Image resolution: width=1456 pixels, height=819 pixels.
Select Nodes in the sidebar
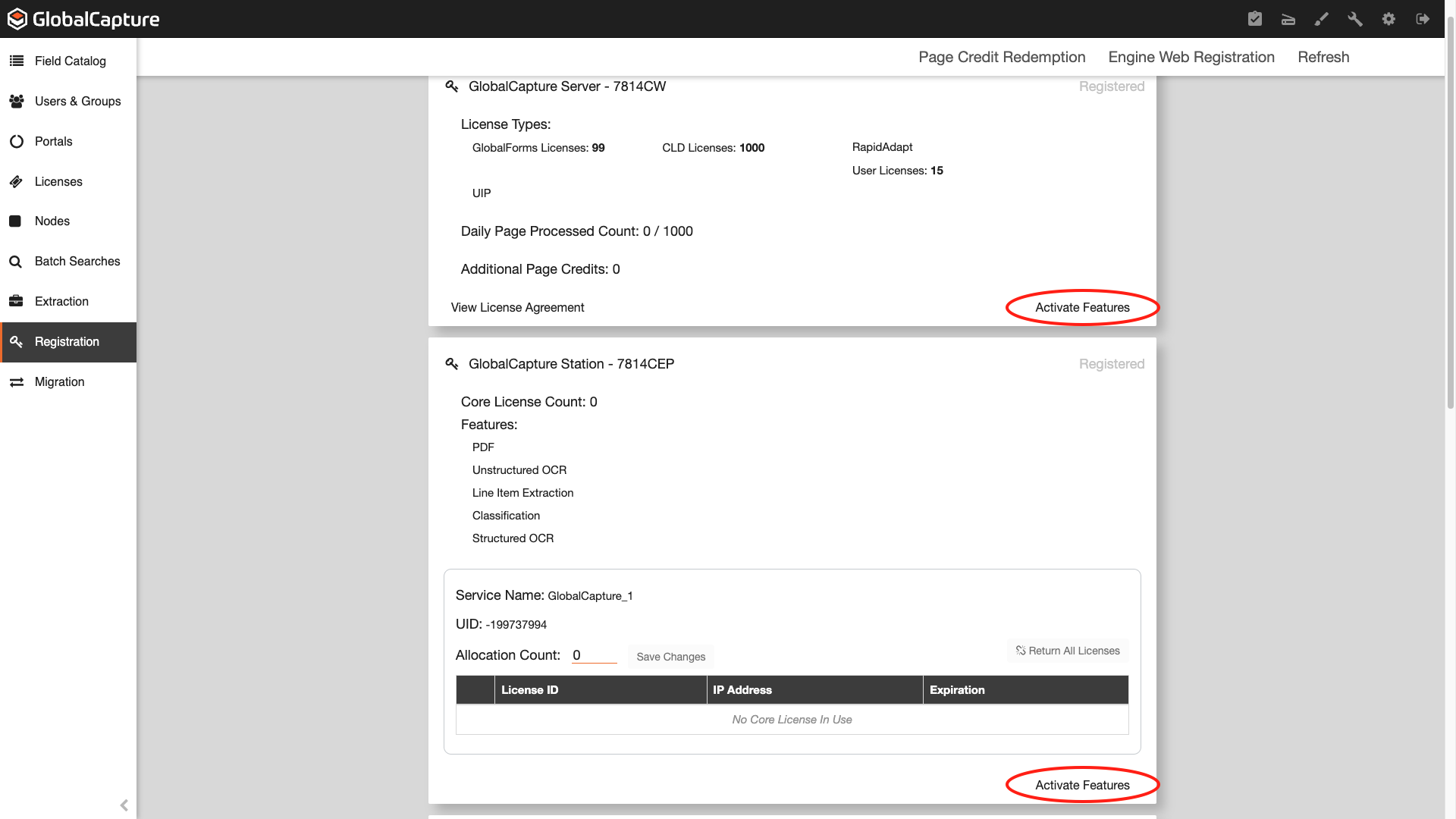[52, 221]
